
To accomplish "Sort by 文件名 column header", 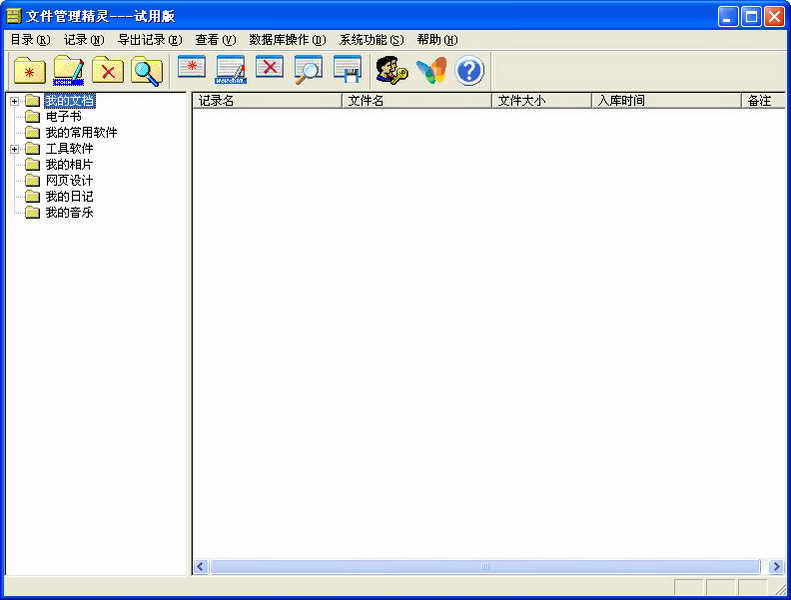I will (416, 101).
